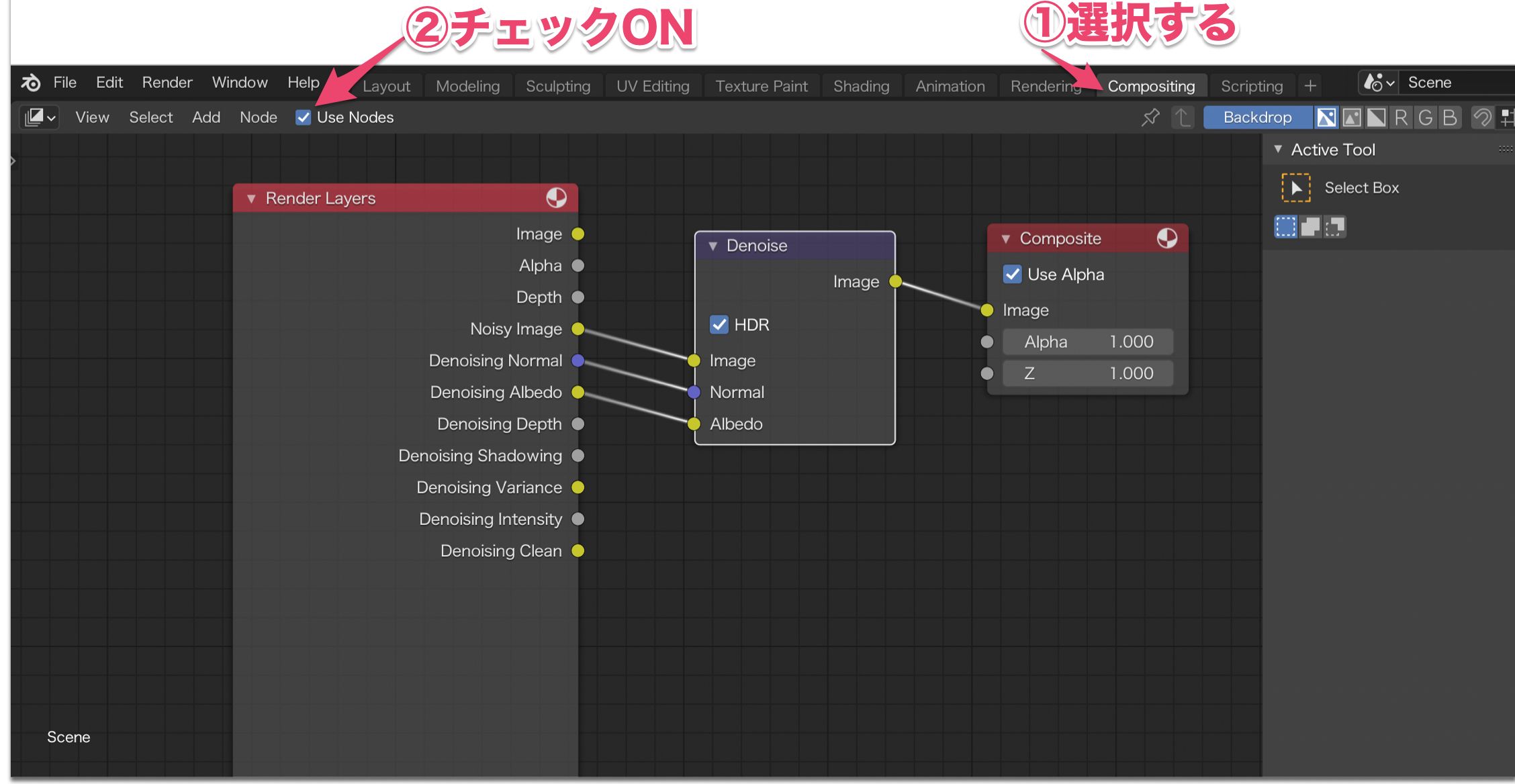Click the parent node tree arrow icon

[1182, 117]
